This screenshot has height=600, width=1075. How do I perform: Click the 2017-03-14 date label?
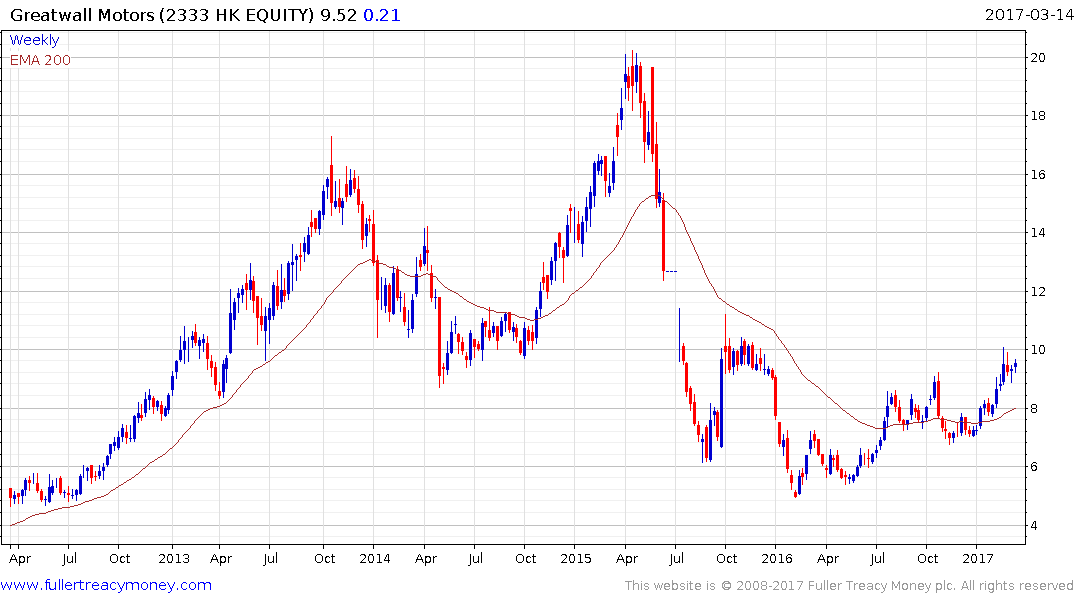[x=1028, y=14]
